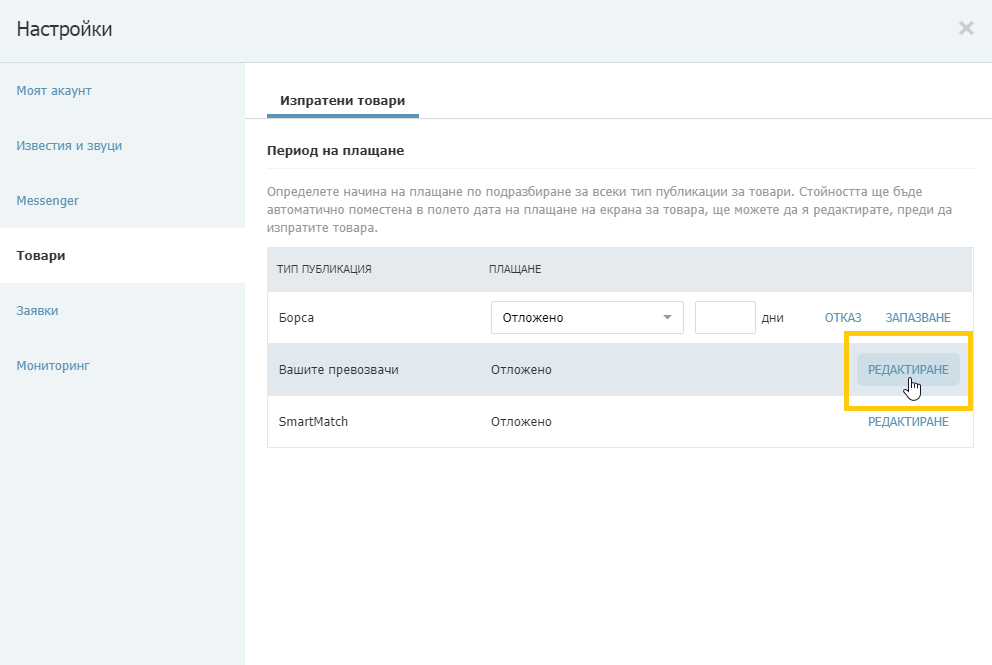Click the Период на плащане heading
This screenshot has height=665, width=992.
pyautogui.click(x=335, y=151)
